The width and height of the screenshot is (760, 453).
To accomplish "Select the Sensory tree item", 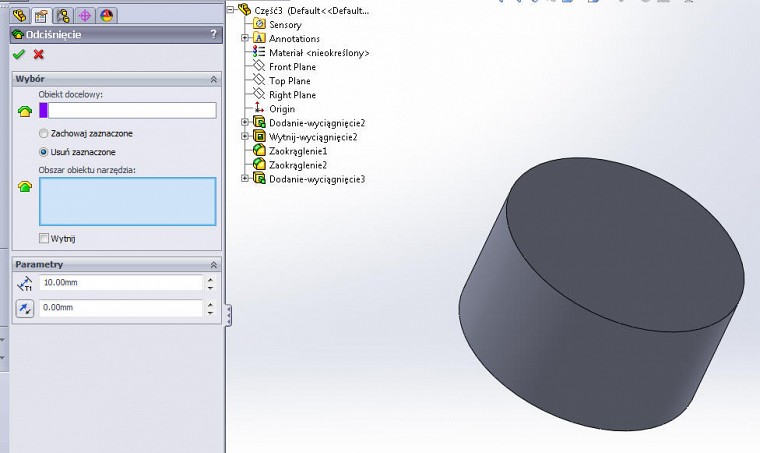I will click(x=285, y=25).
